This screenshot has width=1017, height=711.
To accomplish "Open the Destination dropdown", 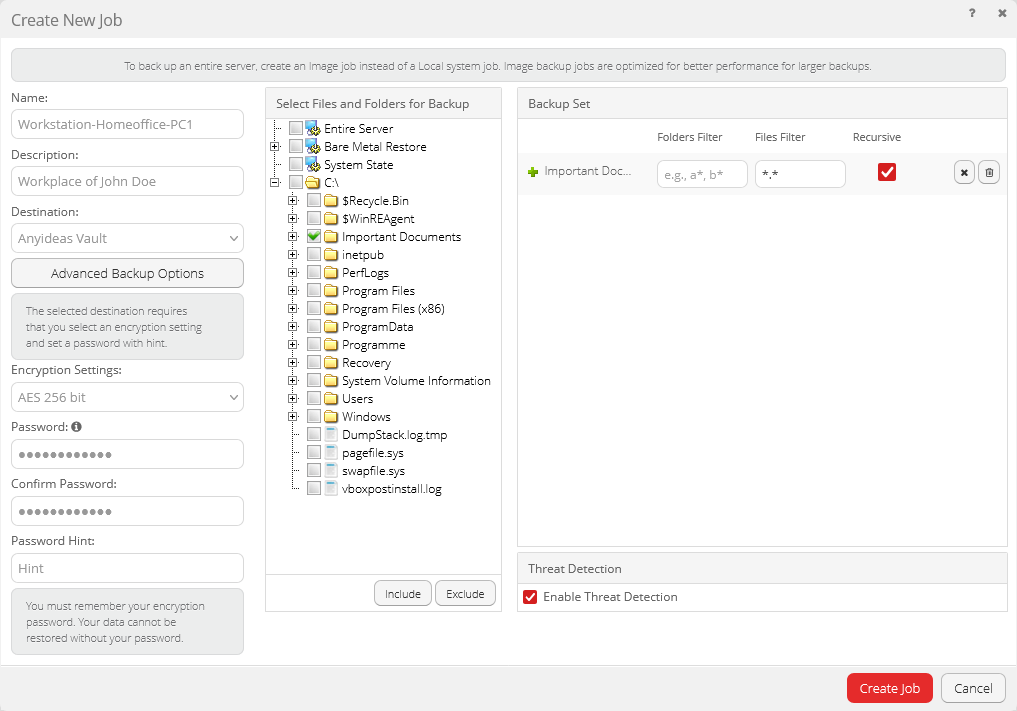I will pyautogui.click(x=127, y=238).
